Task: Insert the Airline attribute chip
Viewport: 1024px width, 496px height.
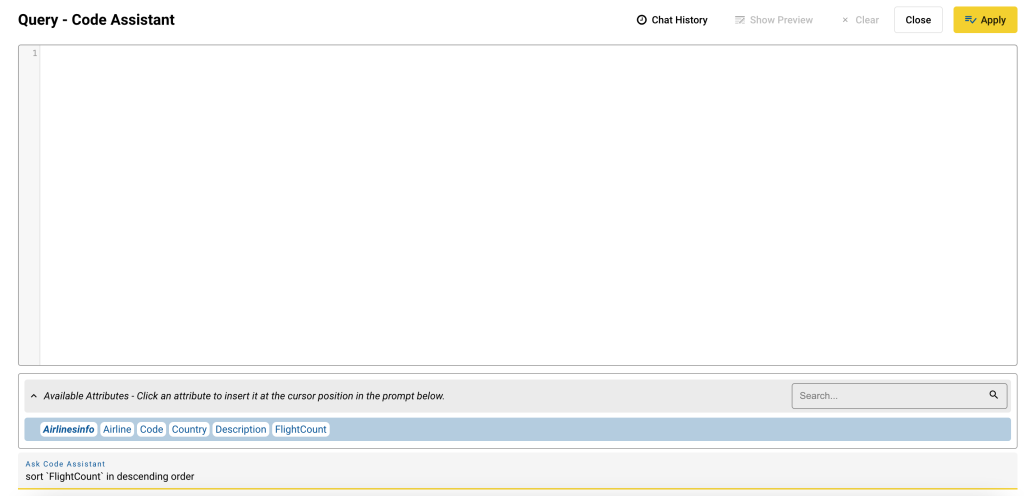Action: pos(117,429)
